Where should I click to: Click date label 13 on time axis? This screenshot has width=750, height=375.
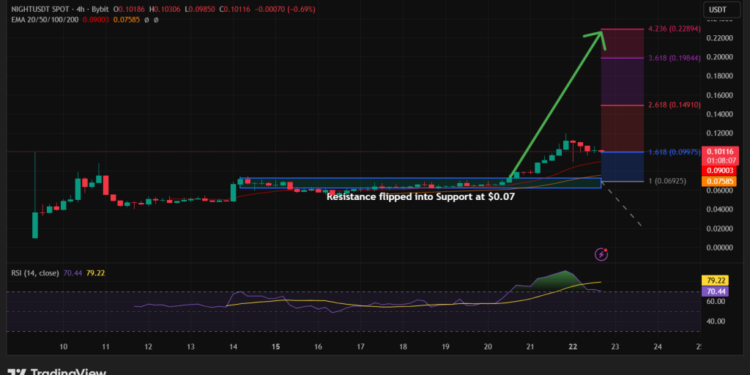pos(191,347)
